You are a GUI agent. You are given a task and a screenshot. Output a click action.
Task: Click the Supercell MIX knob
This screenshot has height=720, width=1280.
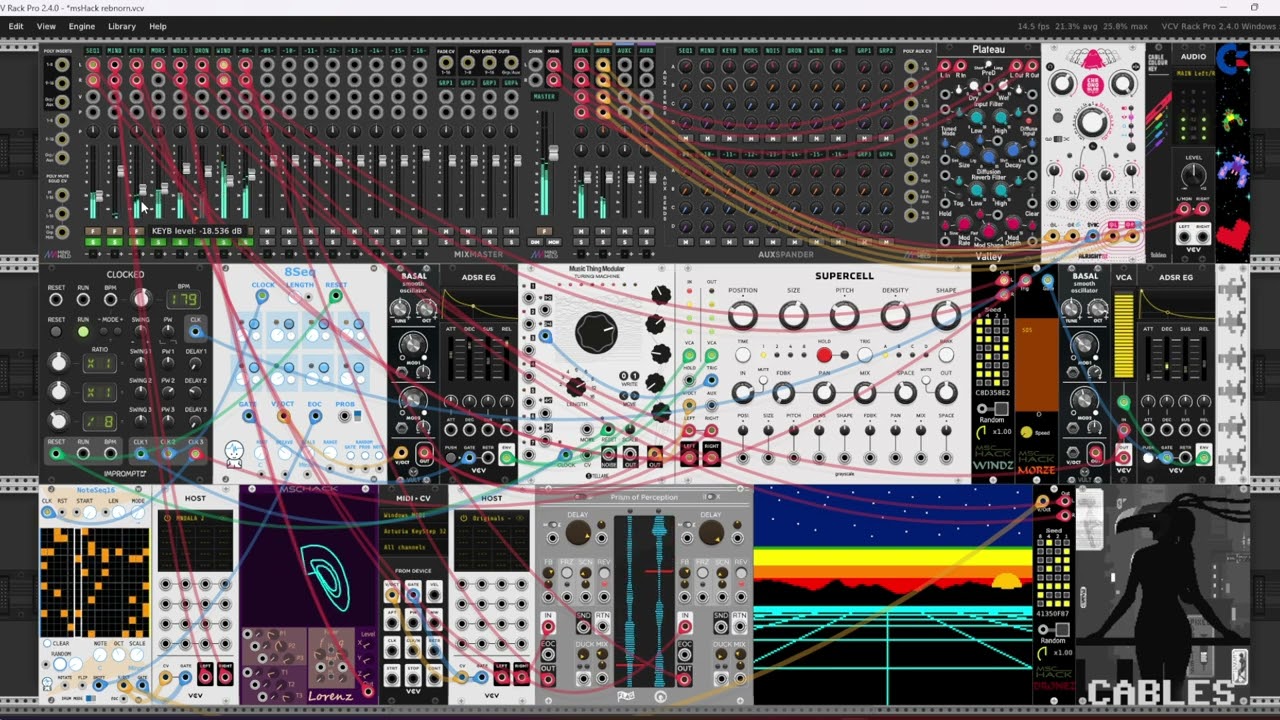[864, 392]
